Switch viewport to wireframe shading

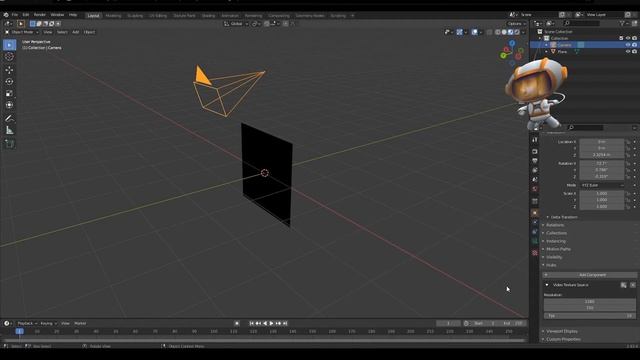tap(498, 32)
